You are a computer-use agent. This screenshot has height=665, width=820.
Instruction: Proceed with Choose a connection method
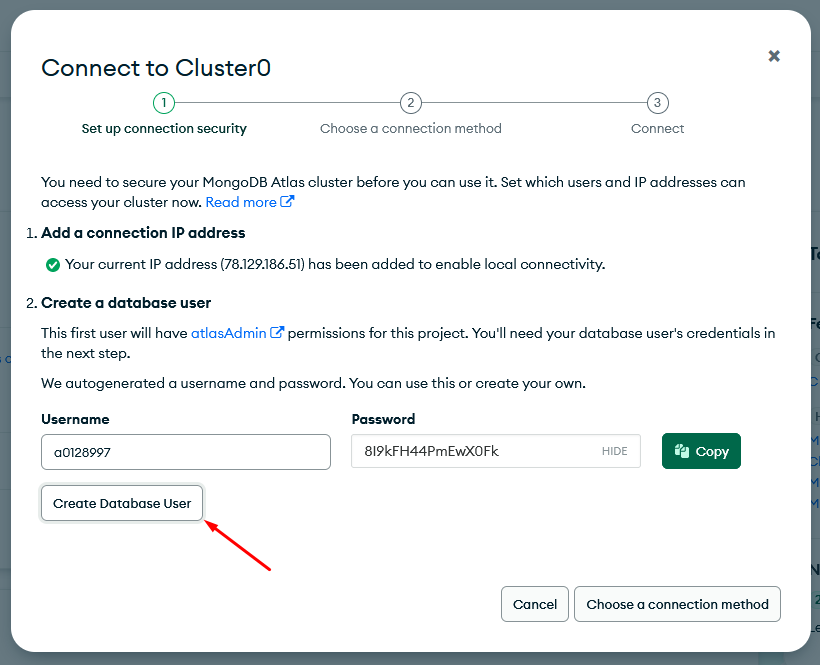[x=677, y=604]
